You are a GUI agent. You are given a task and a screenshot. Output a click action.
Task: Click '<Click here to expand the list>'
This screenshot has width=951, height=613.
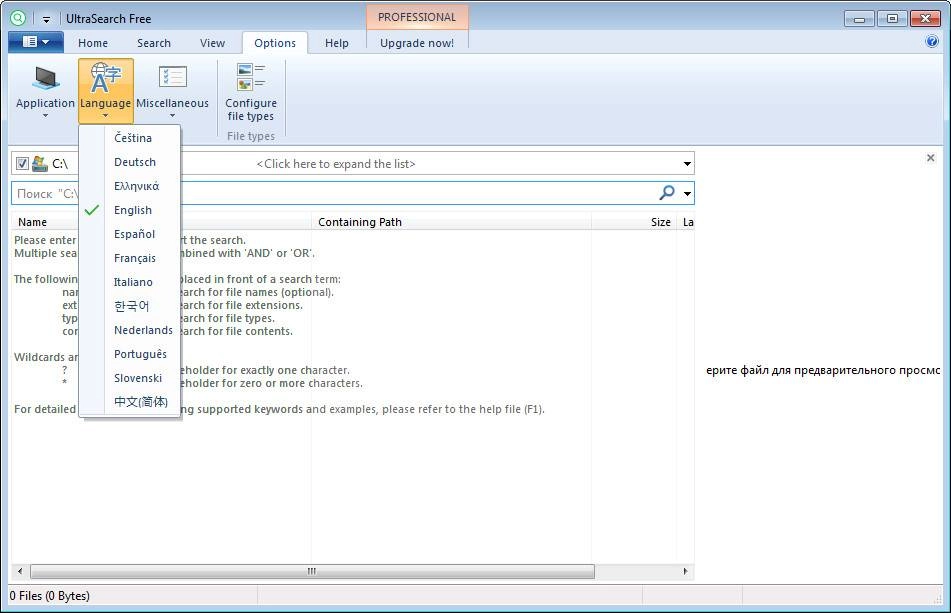click(335, 164)
